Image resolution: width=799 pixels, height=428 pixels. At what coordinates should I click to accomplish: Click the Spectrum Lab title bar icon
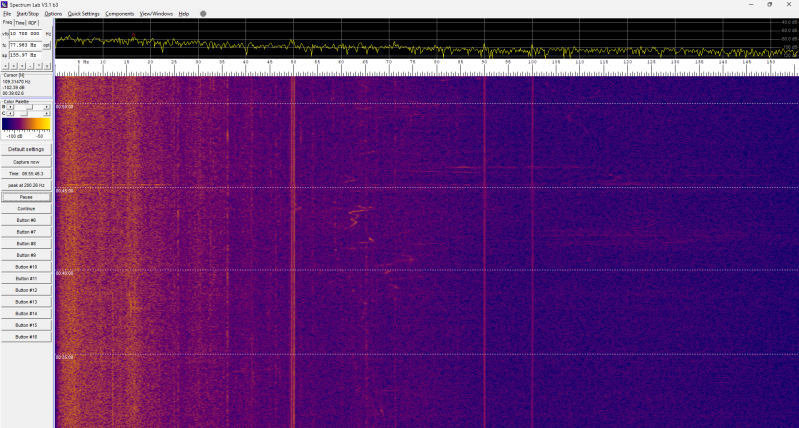pyautogui.click(x=4, y=4)
